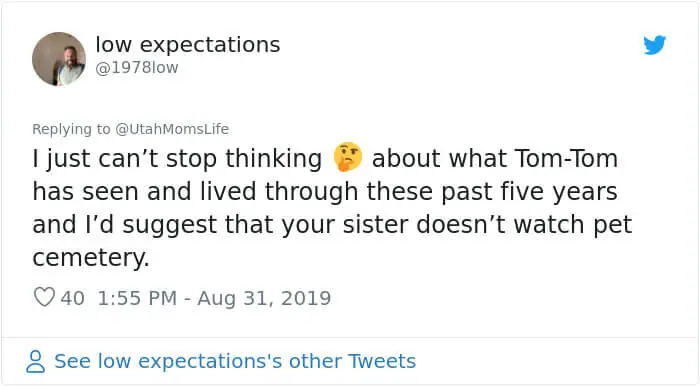This screenshot has width=700, height=386.
Task: Like the tweet with the heart icon
Action: point(45,297)
